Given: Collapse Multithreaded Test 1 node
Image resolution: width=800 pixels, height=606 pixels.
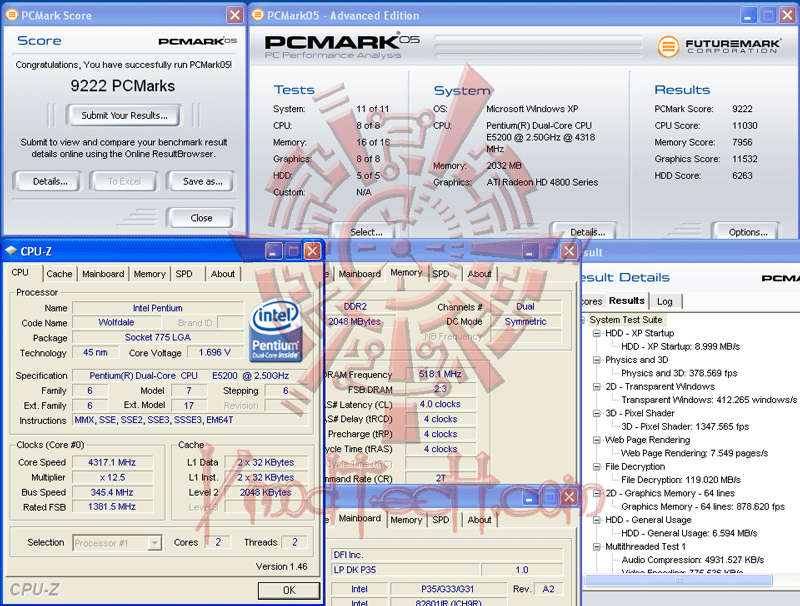Looking at the screenshot, I should point(596,547).
